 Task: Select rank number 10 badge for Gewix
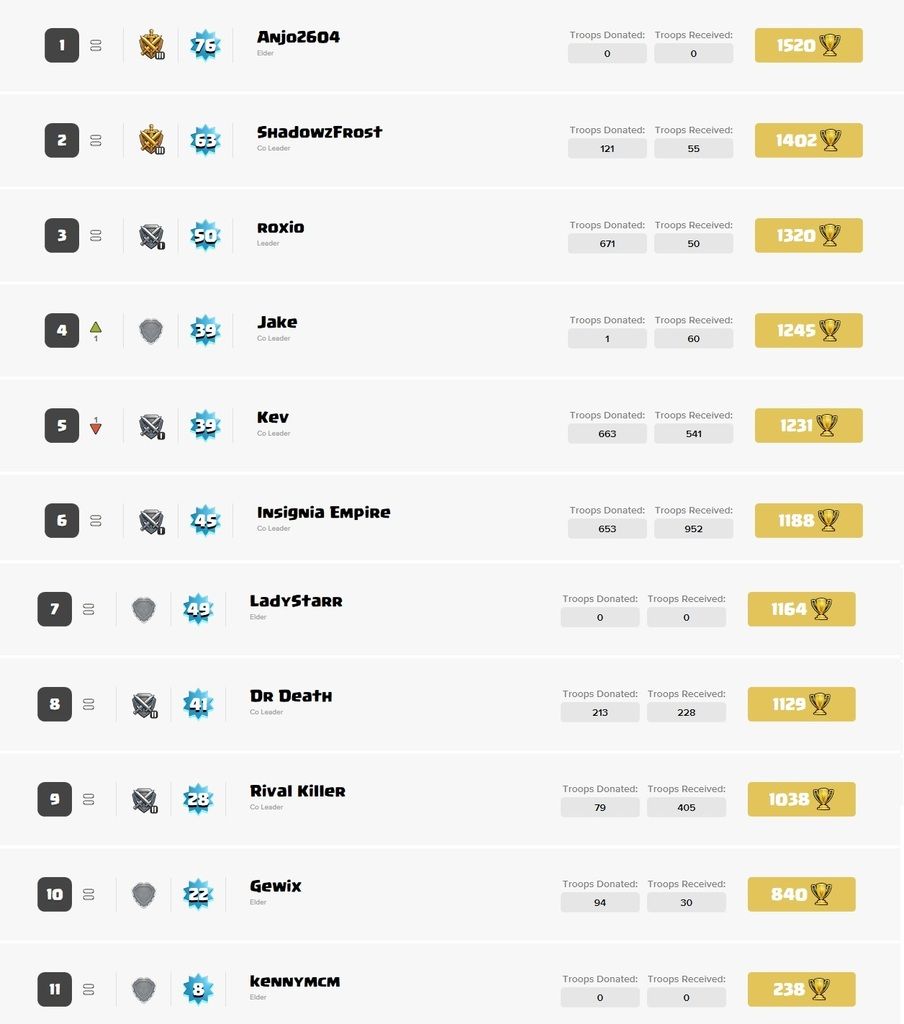point(54,894)
